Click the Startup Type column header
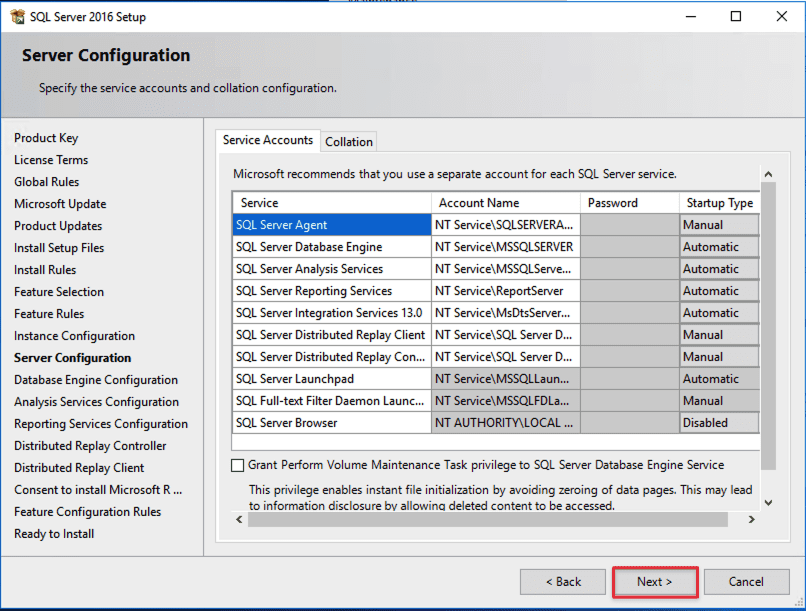This screenshot has height=611, width=806. point(719,203)
